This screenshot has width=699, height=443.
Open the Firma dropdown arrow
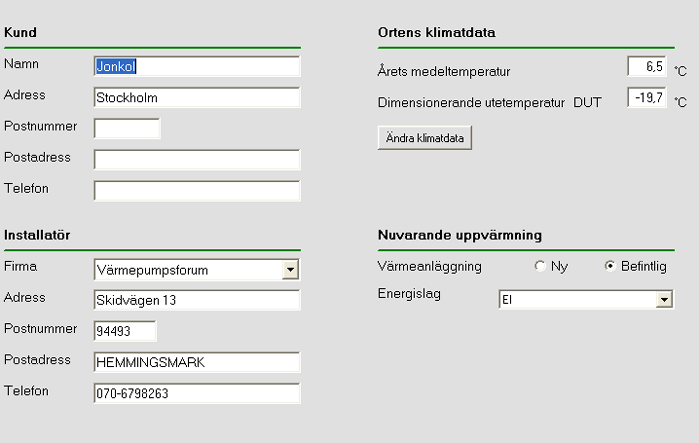pyautogui.click(x=290, y=269)
